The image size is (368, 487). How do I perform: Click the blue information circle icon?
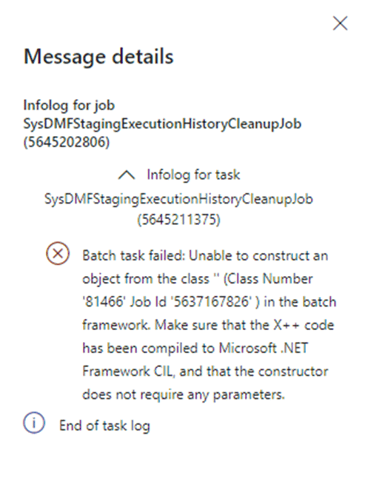[x=34, y=423]
